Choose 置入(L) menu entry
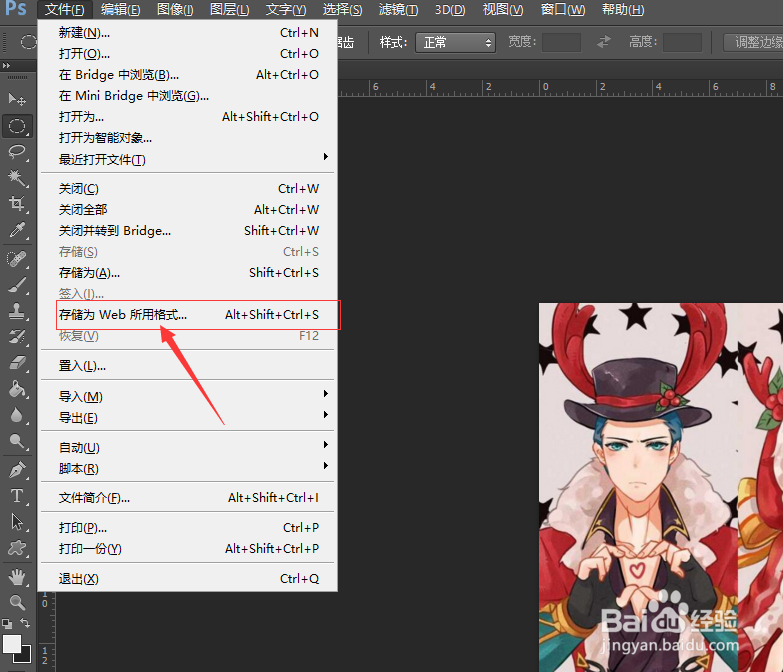783x672 pixels. 188,366
